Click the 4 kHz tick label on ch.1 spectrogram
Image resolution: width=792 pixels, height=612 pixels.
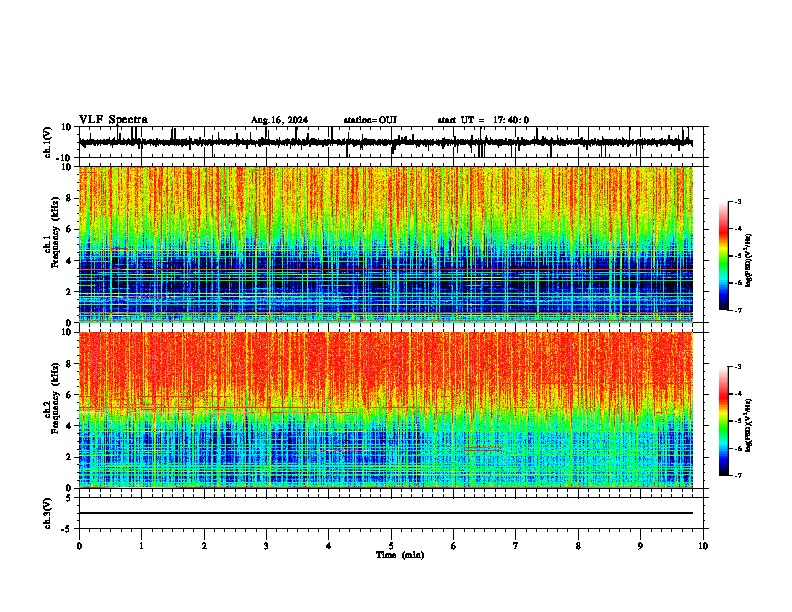(69, 261)
